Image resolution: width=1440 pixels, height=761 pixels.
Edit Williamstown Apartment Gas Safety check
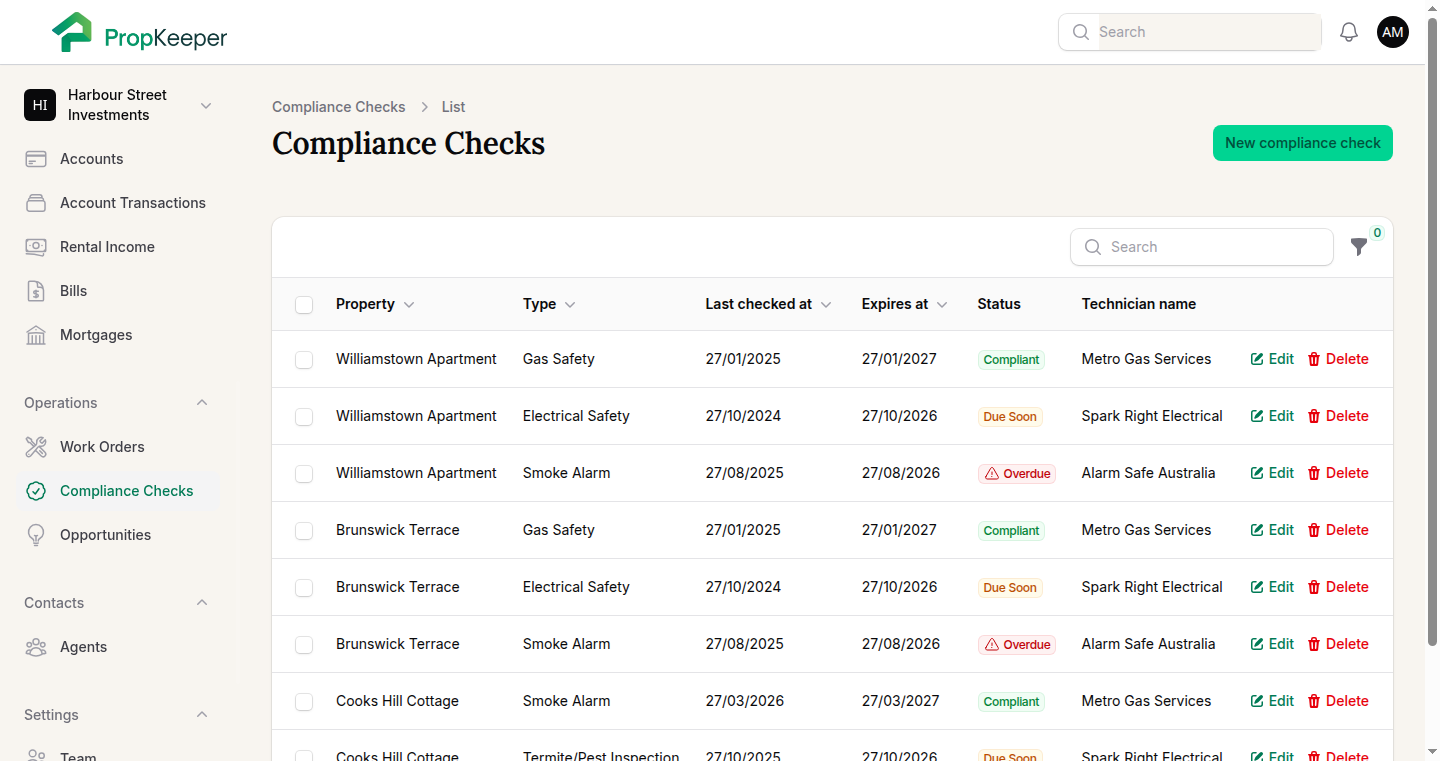tap(1272, 359)
